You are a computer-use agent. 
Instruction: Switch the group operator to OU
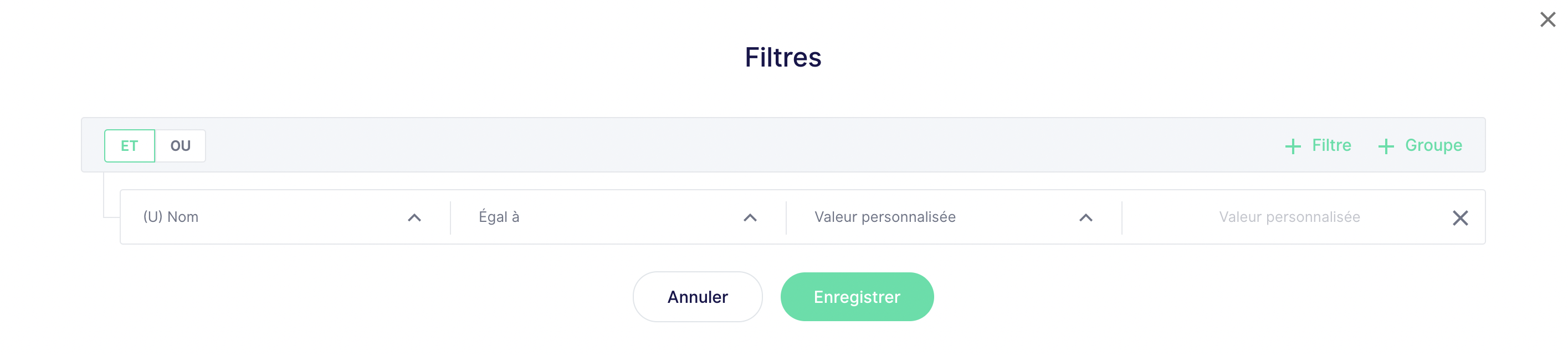point(180,145)
